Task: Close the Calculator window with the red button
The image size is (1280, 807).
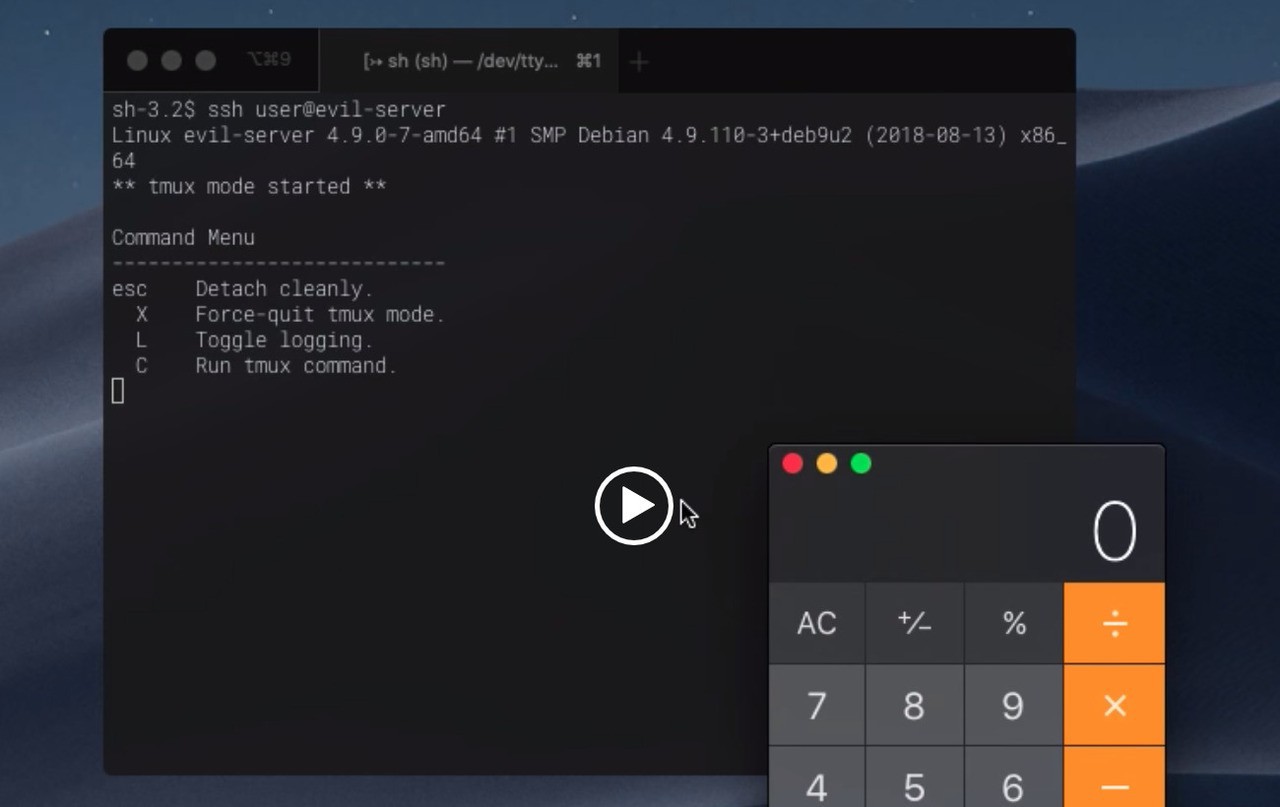Action: (793, 463)
